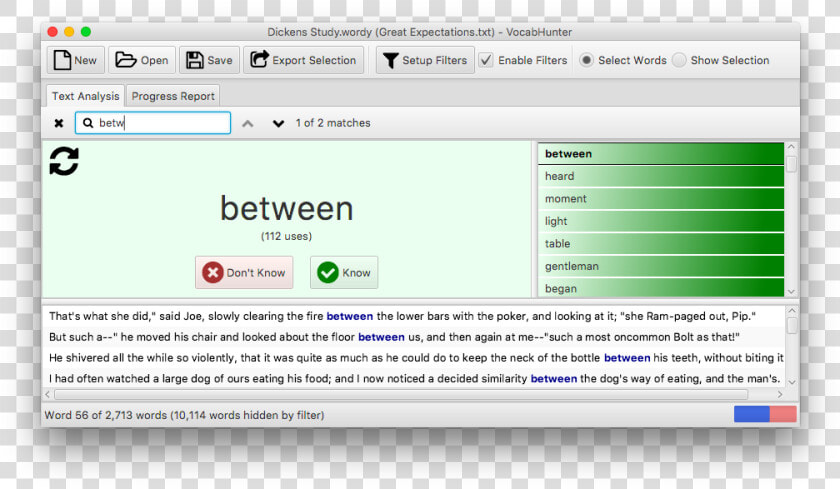840x489 pixels.
Task: Click the horizontal scroll left arrow
Action: click(48, 395)
